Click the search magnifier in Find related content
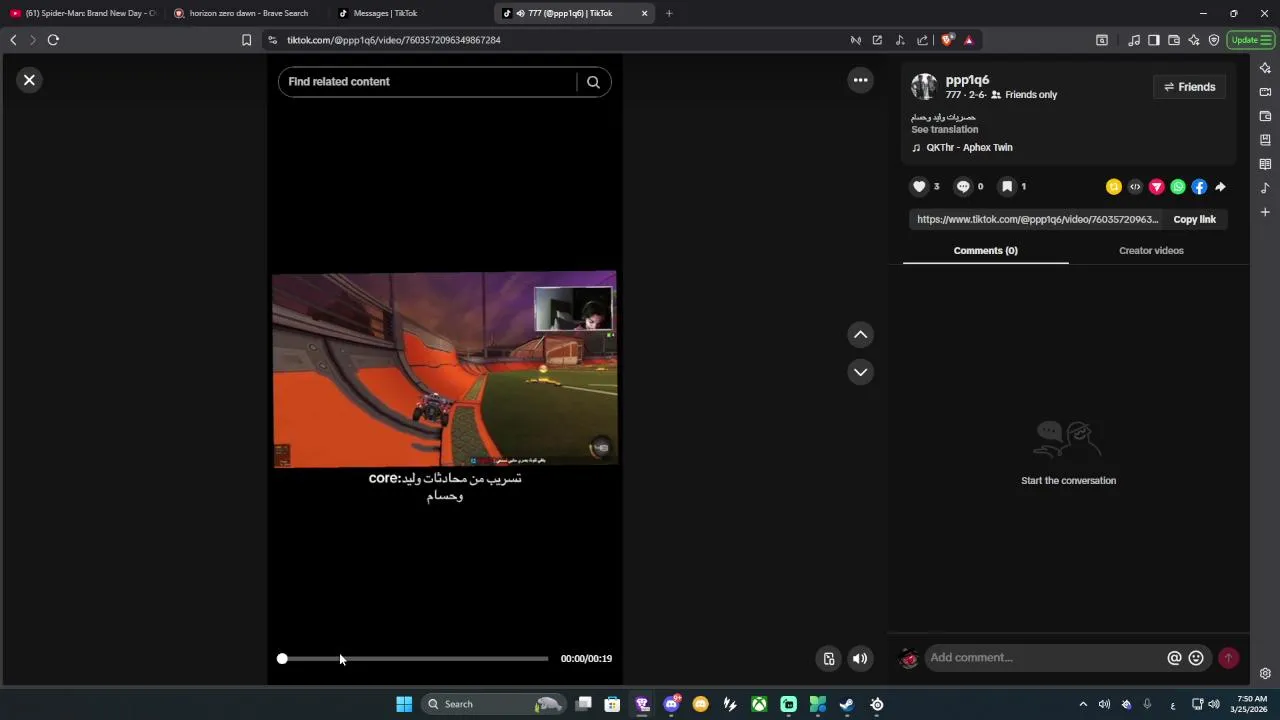The height and width of the screenshot is (720, 1280). click(593, 82)
